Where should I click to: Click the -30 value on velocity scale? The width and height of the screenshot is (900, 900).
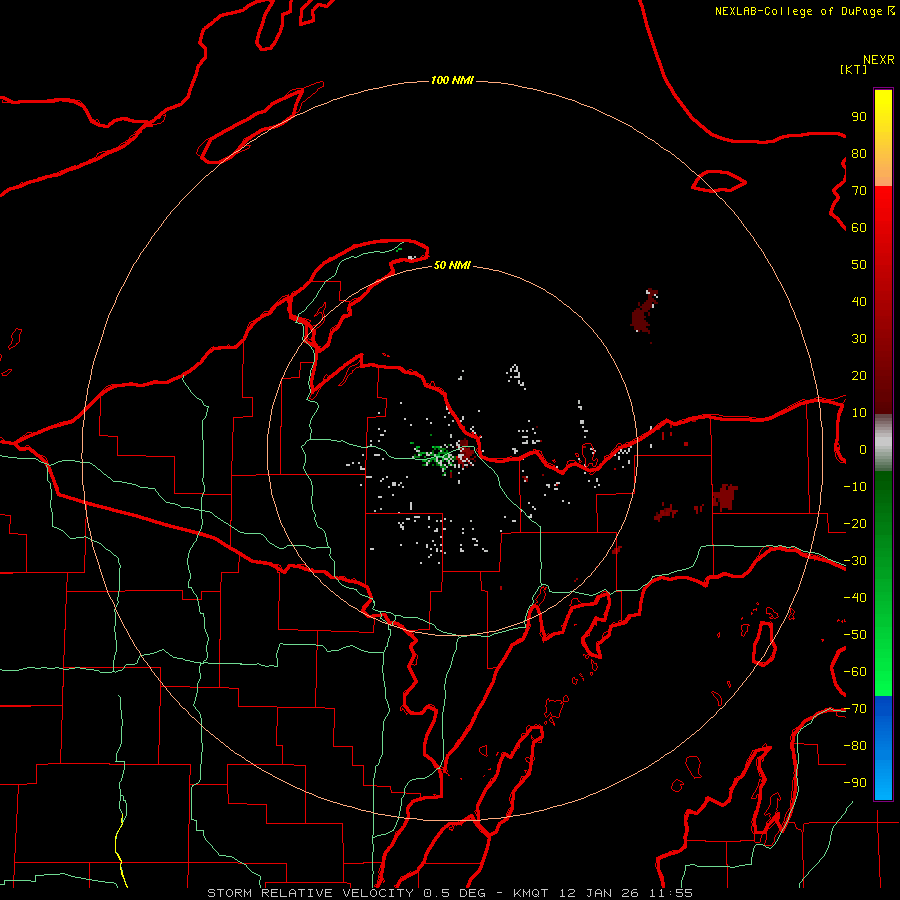click(x=855, y=561)
